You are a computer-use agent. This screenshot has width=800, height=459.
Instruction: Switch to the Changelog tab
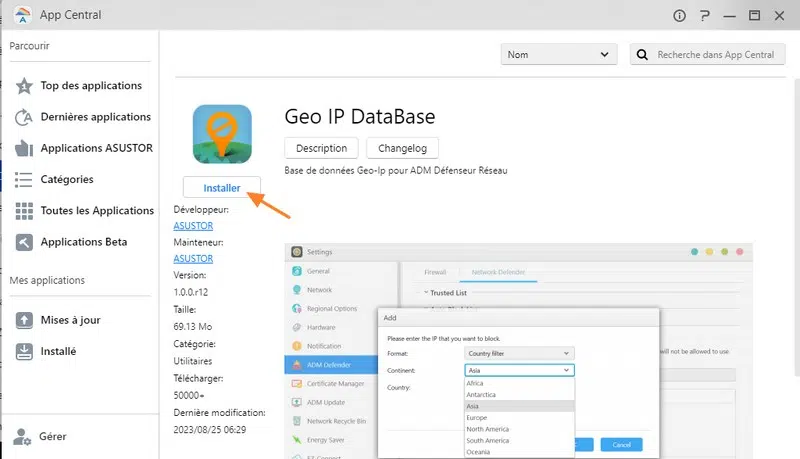[403, 148]
